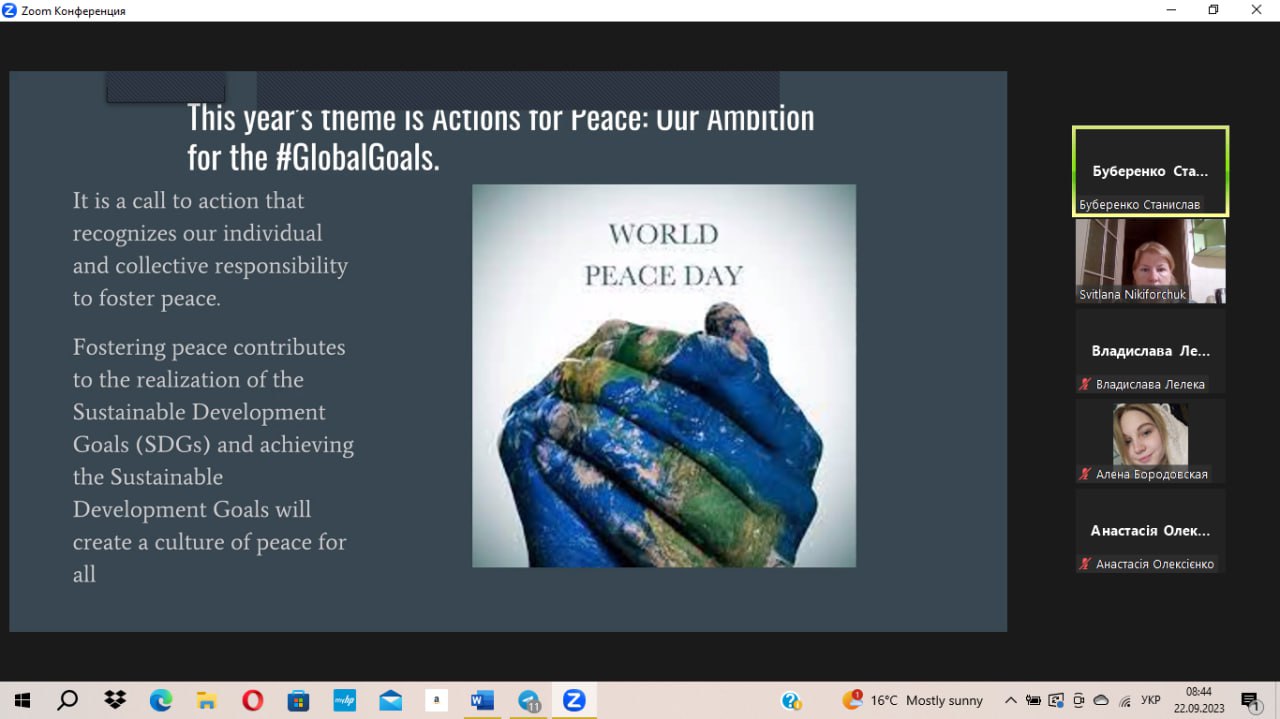Open Wi-Fi network tray icon
1280x719 pixels.
pos(1125,701)
